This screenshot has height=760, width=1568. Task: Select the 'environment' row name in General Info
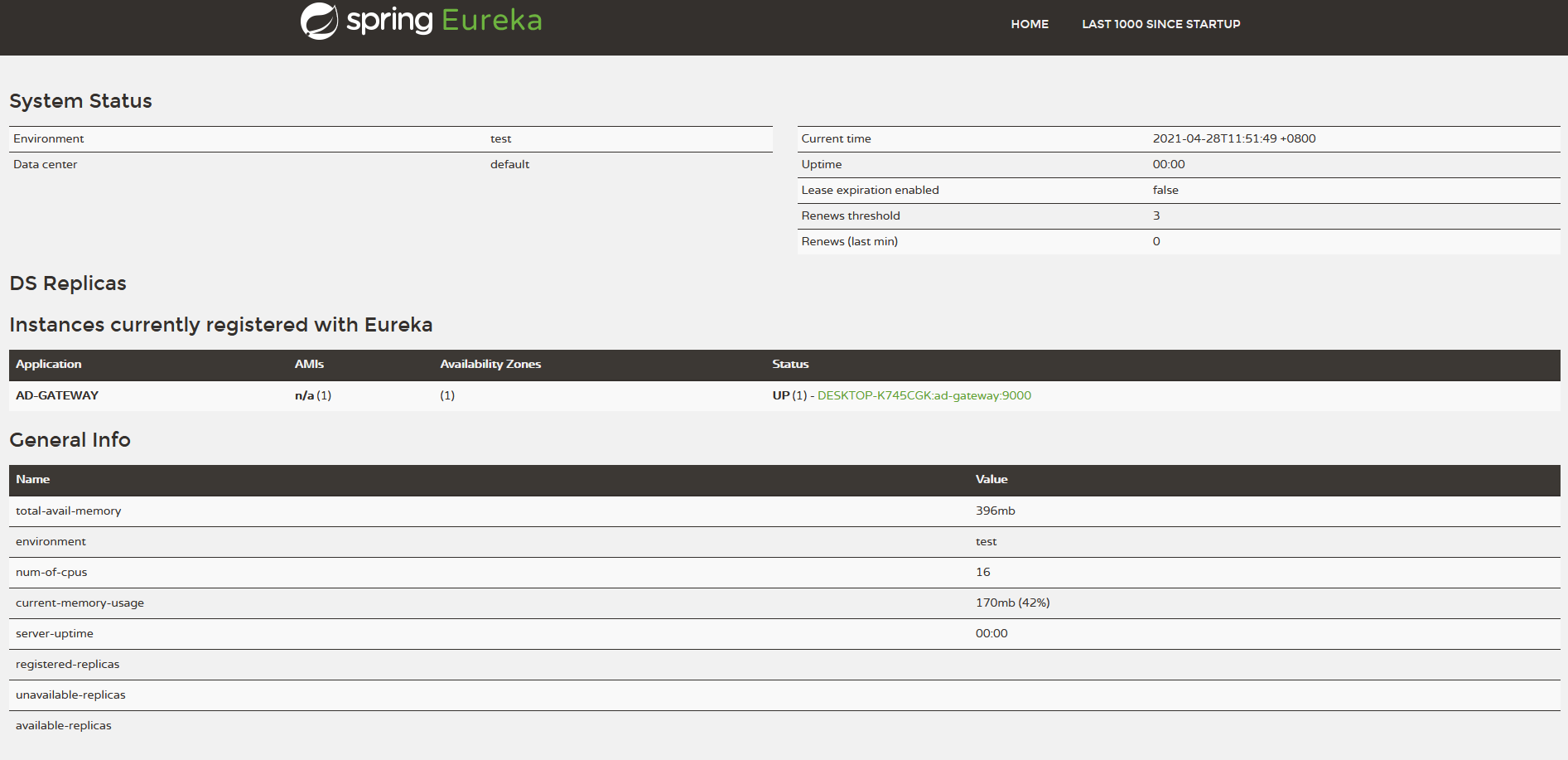(x=51, y=541)
